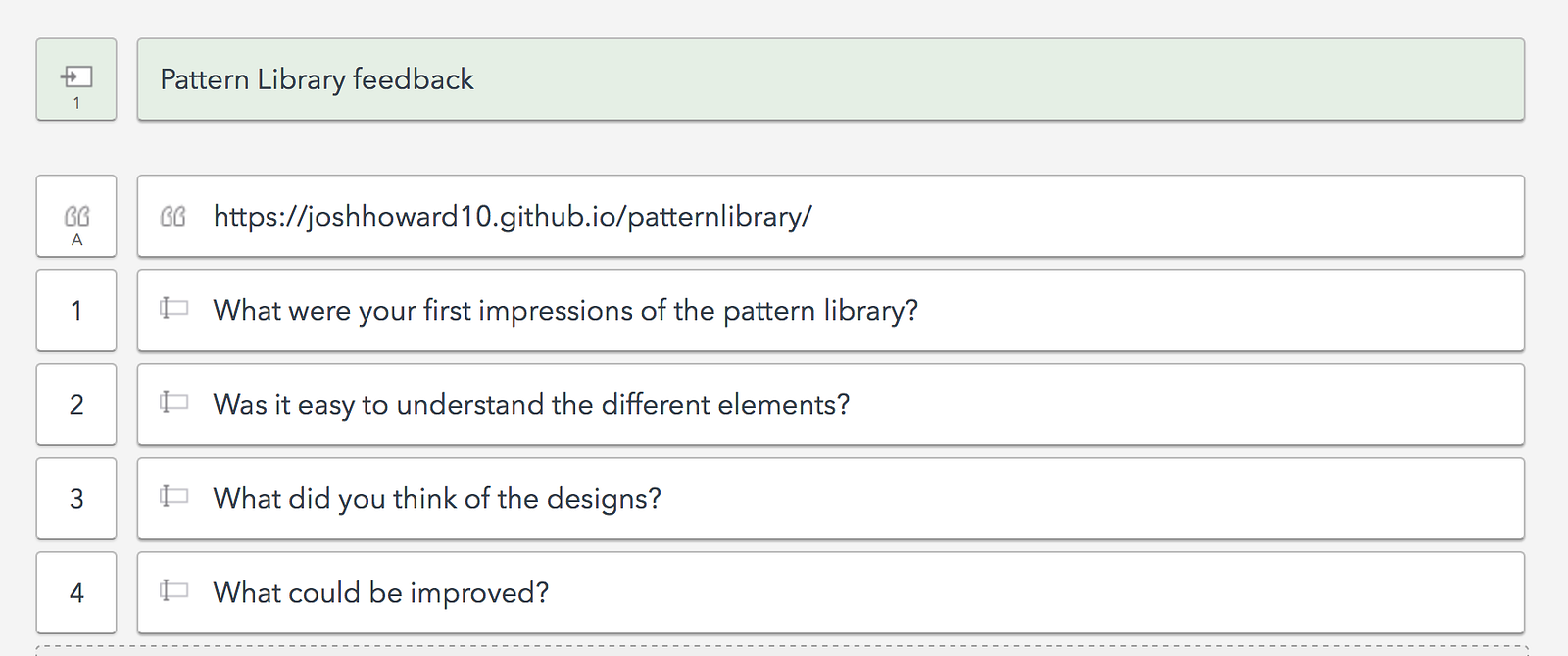The width and height of the screenshot is (1568, 656).
Task: Edit 'What did you think of the designs?'
Action: pos(437,499)
